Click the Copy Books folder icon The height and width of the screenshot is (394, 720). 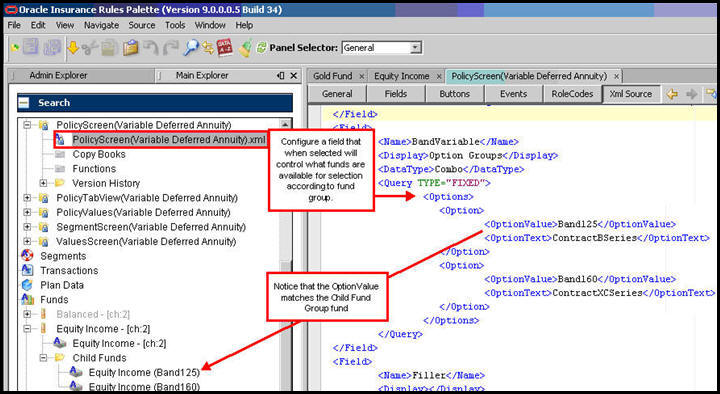60,154
